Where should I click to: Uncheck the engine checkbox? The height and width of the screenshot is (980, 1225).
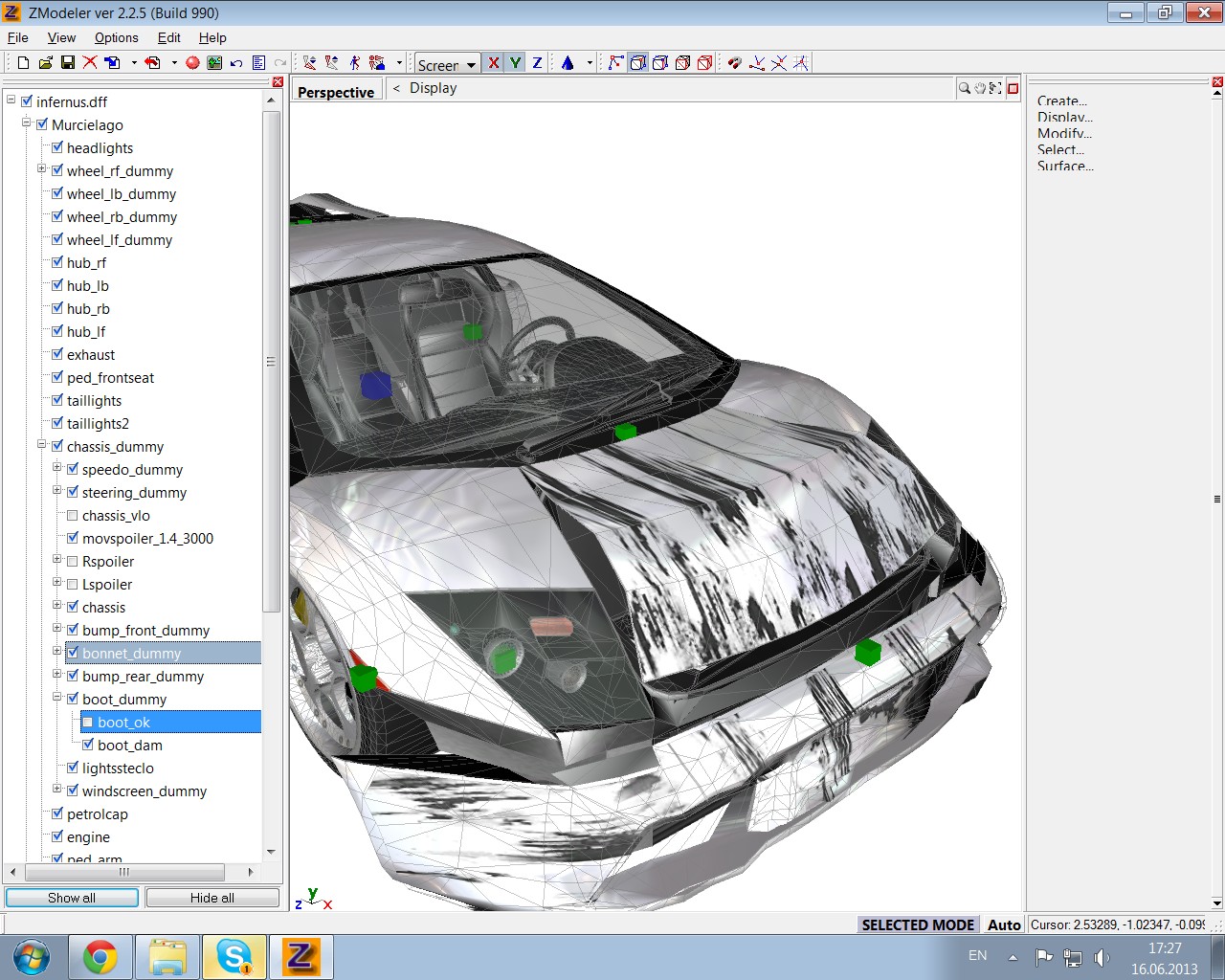click(x=57, y=836)
